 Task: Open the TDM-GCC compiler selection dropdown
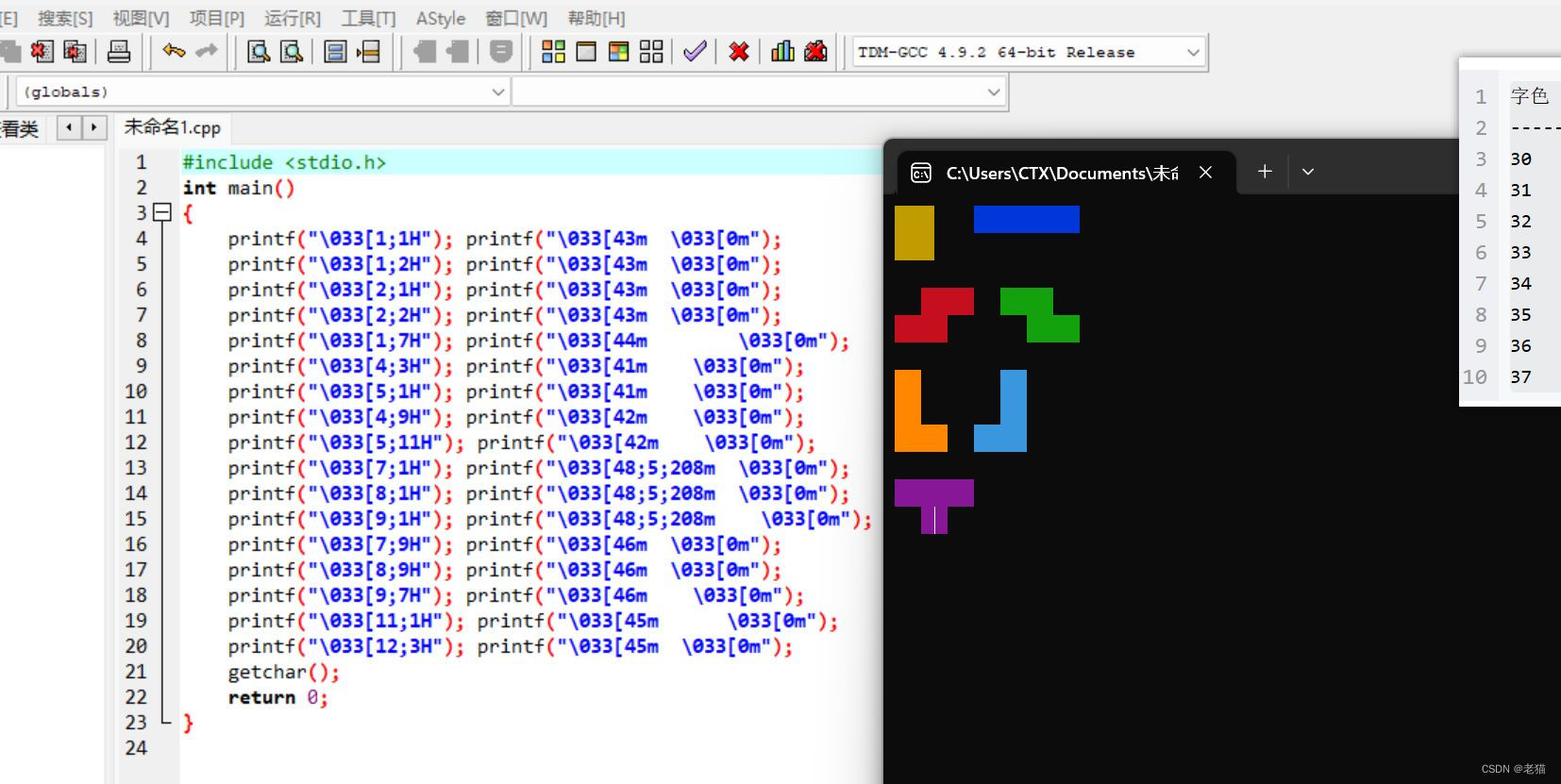[x=1193, y=53]
